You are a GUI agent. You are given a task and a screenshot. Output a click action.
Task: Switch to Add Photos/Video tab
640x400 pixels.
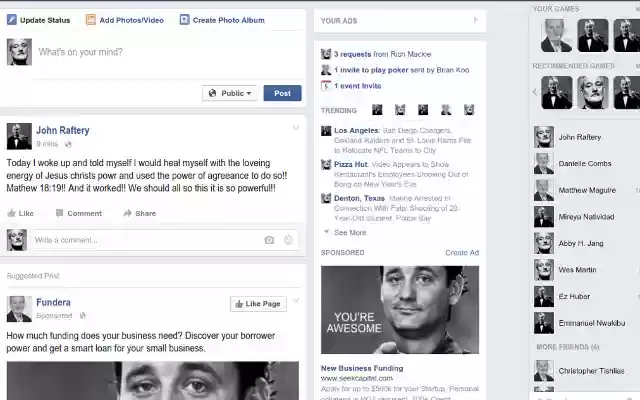pyautogui.click(x=125, y=20)
